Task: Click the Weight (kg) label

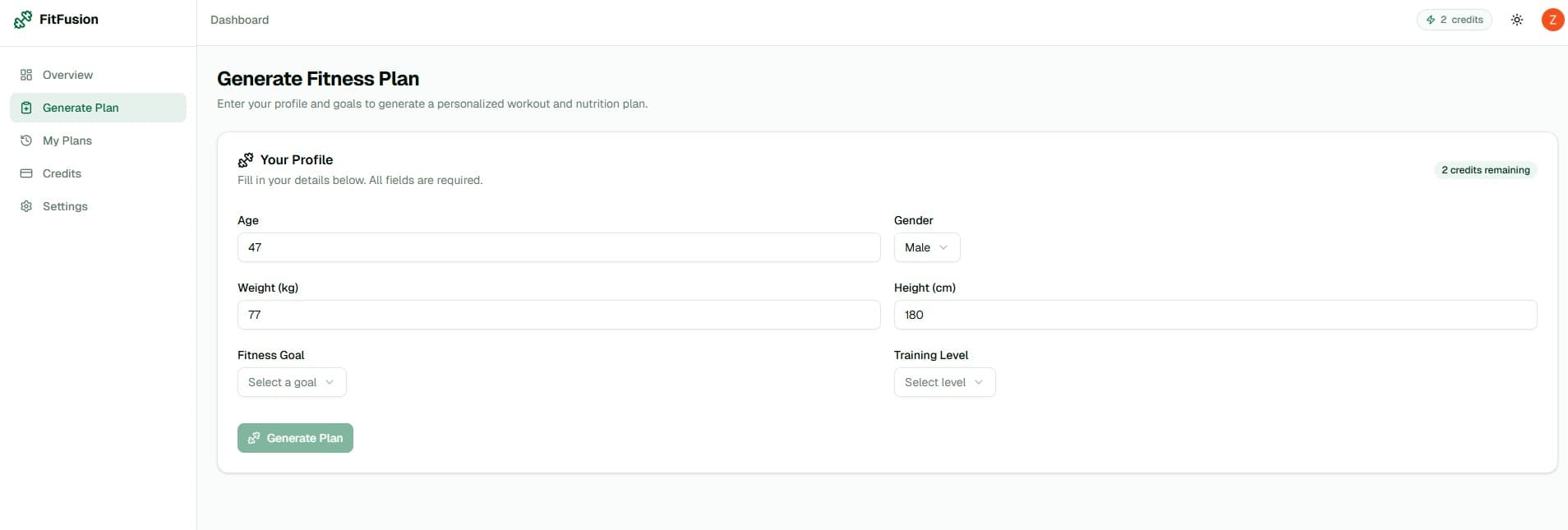Action: pyautogui.click(x=268, y=288)
